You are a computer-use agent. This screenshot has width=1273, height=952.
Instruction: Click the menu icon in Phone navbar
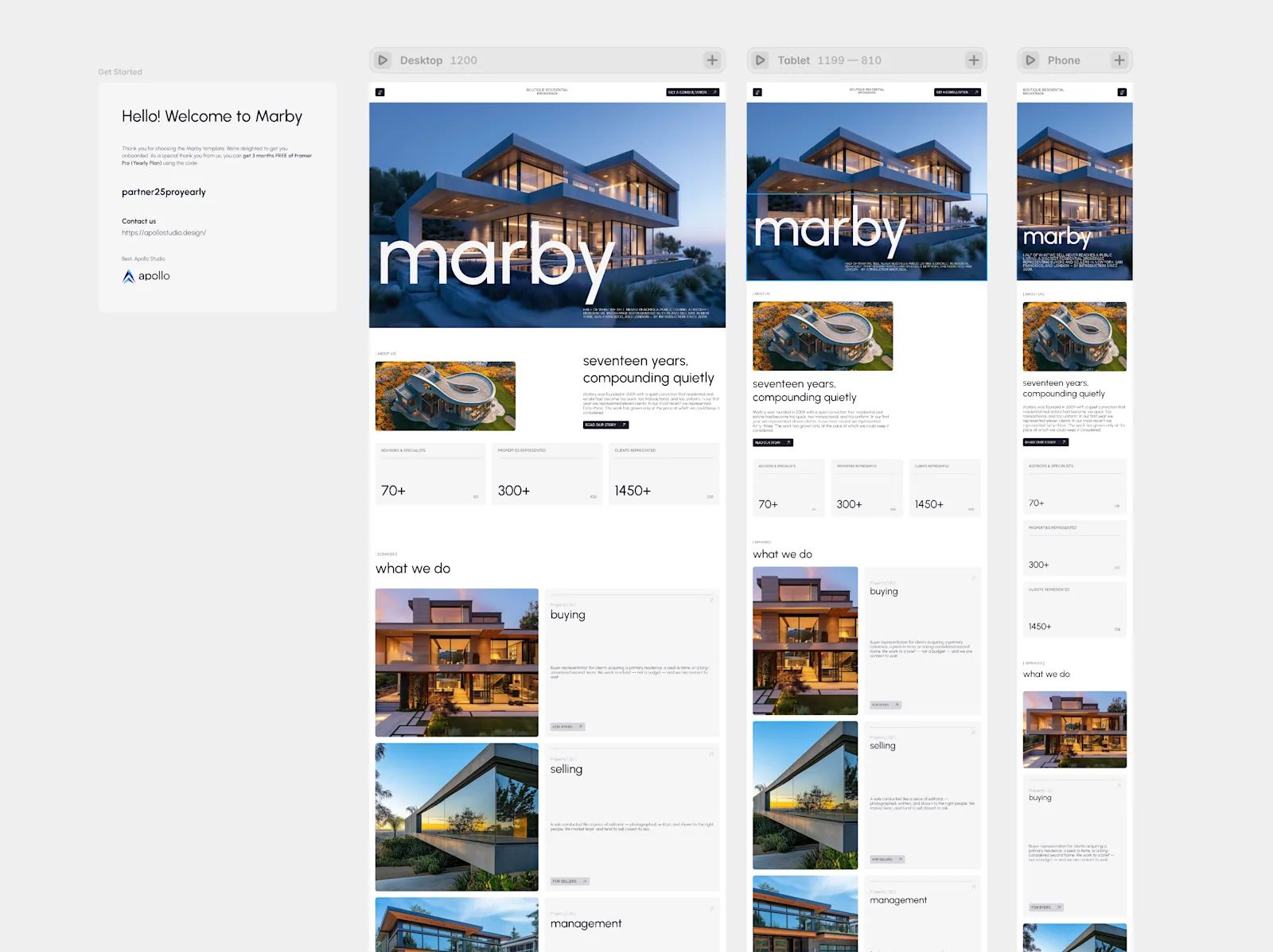pos(1122,92)
